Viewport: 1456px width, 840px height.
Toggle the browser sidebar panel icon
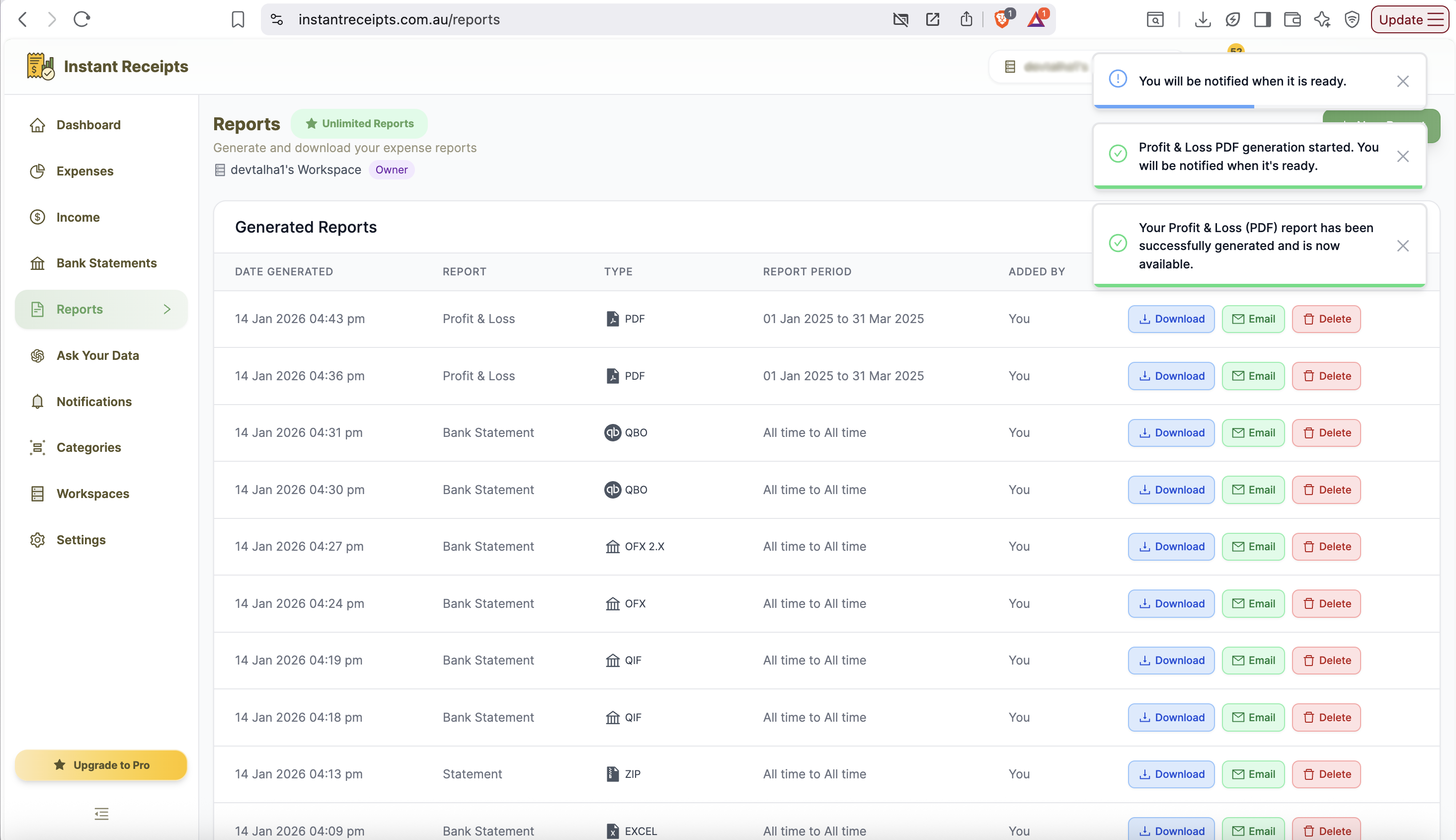tap(1262, 19)
